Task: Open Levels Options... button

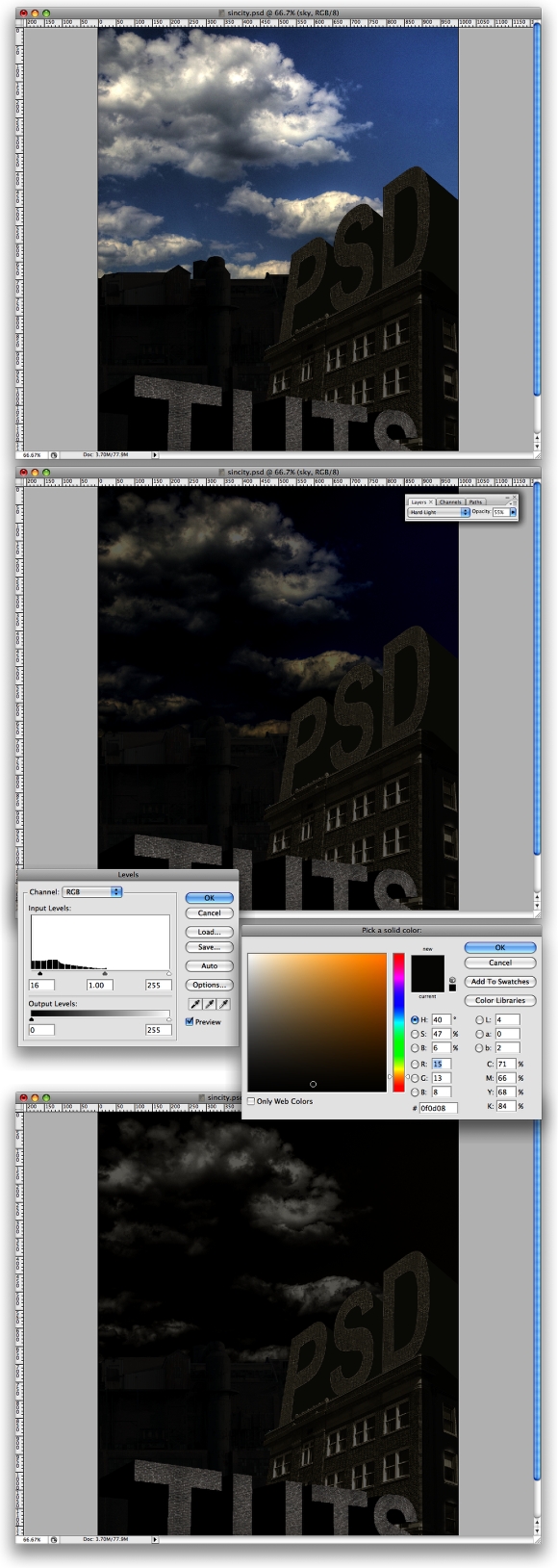Action: coord(209,985)
